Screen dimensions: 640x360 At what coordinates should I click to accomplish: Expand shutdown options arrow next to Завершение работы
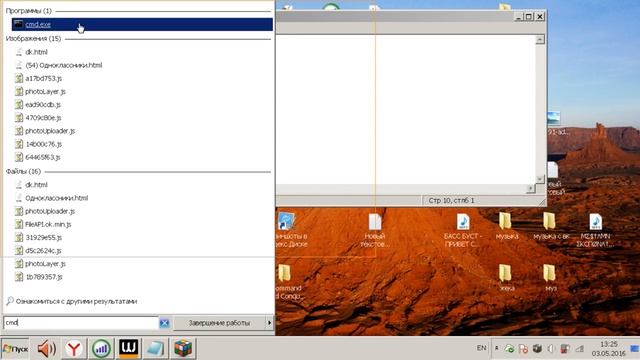click(x=269, y=323)
